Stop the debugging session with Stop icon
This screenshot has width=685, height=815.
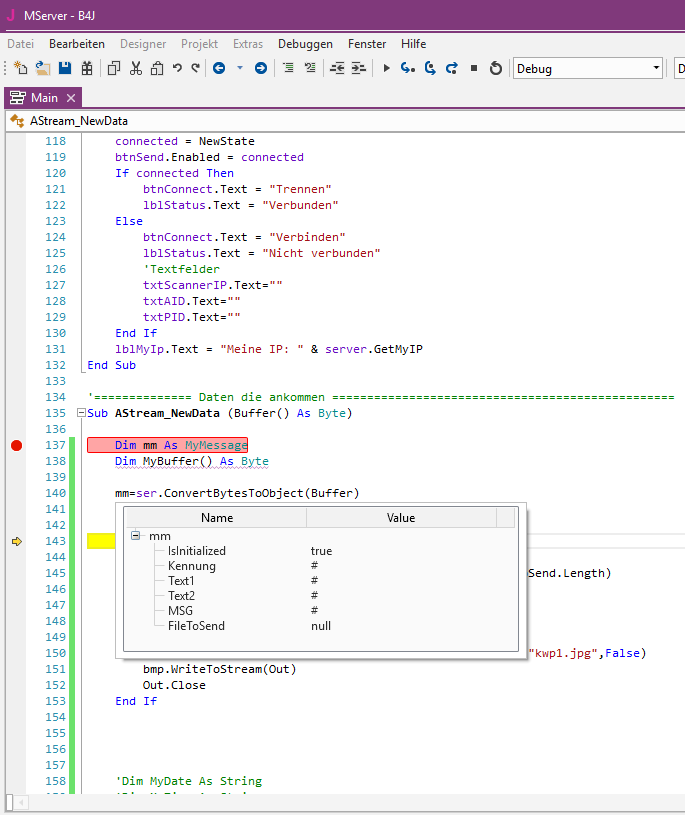(474, 68)
